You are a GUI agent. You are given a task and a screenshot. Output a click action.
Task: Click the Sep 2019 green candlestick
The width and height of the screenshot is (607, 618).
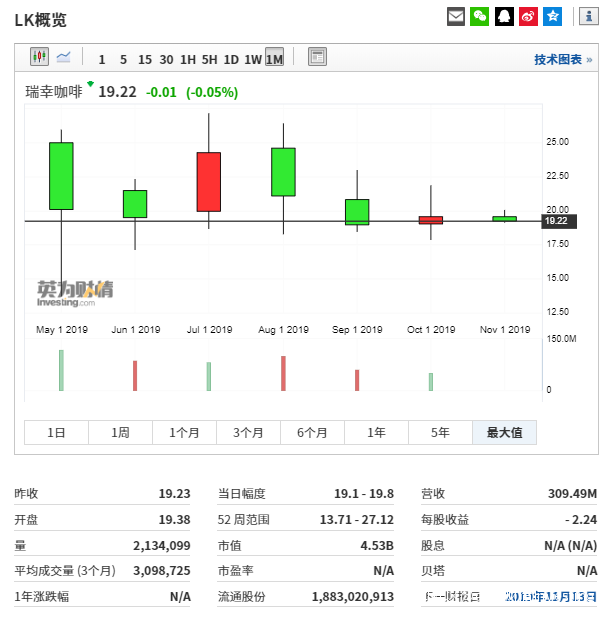357,212
